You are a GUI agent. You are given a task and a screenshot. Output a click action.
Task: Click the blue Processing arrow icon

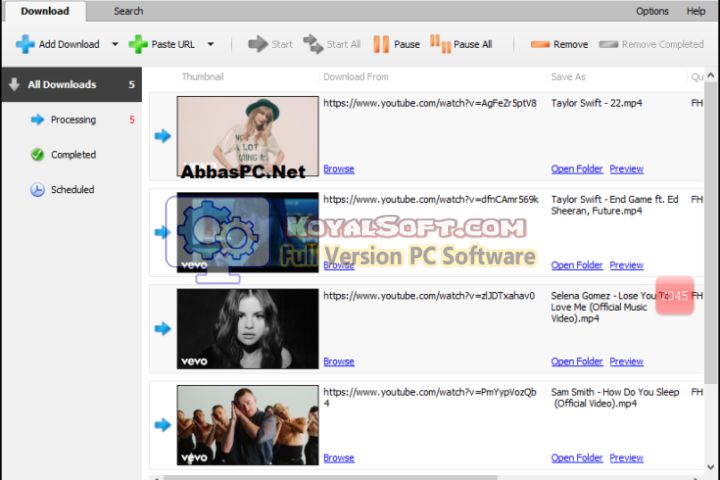click(37, 120)
